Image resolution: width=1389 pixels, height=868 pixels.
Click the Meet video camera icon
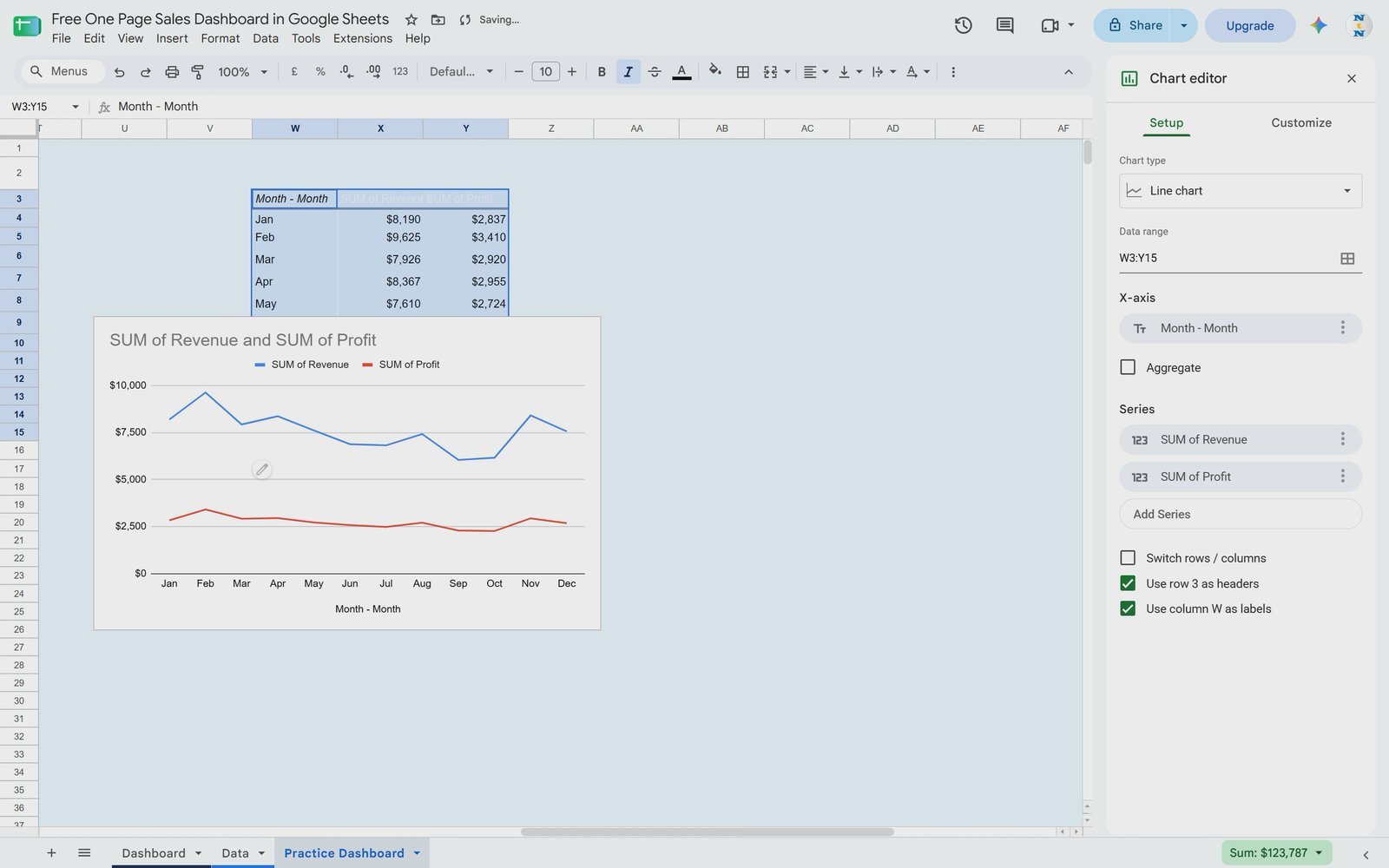coord(1050,25)
